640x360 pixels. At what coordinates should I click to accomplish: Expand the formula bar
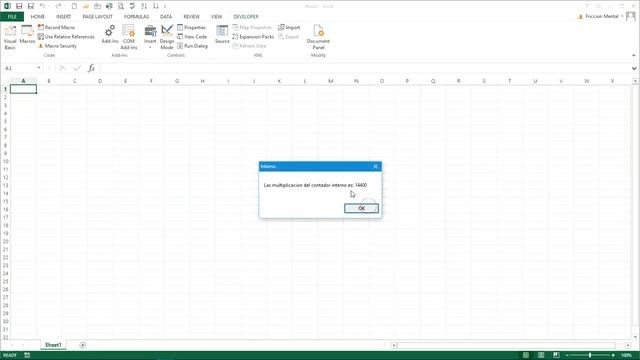(634, 68)
